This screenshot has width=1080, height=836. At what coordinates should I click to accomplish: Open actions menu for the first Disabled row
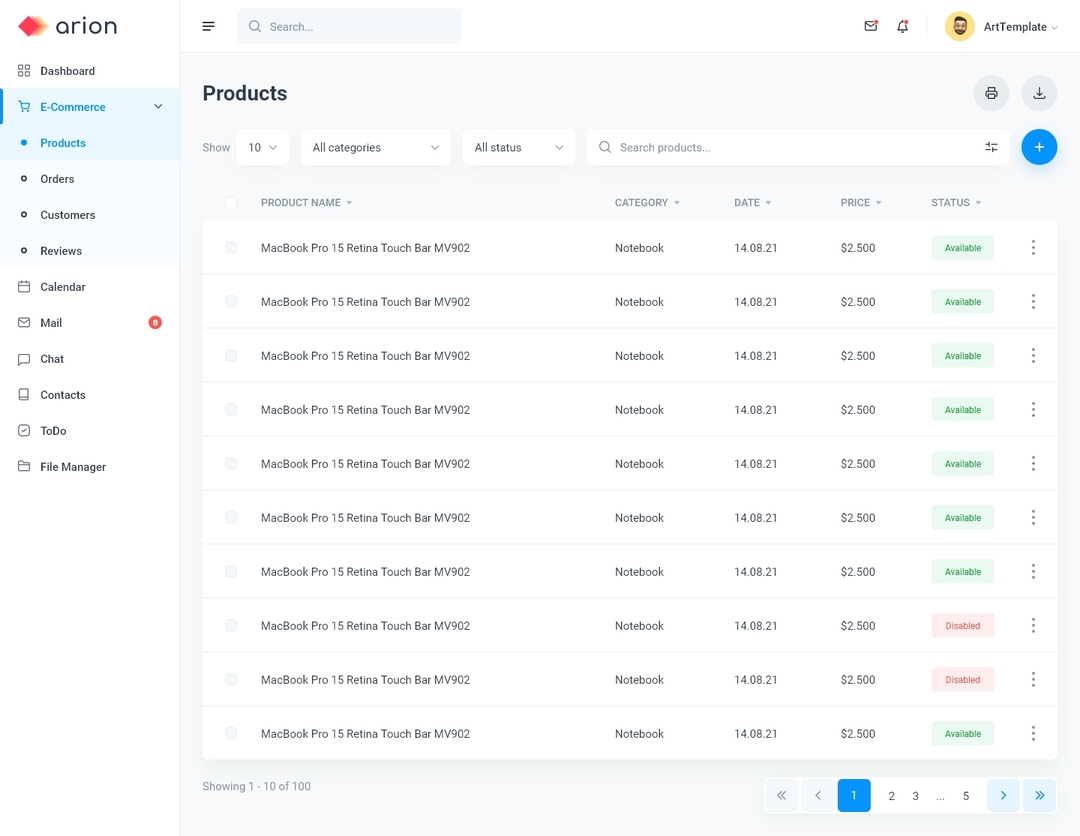pyautogui.click(x=1033, y=625)
